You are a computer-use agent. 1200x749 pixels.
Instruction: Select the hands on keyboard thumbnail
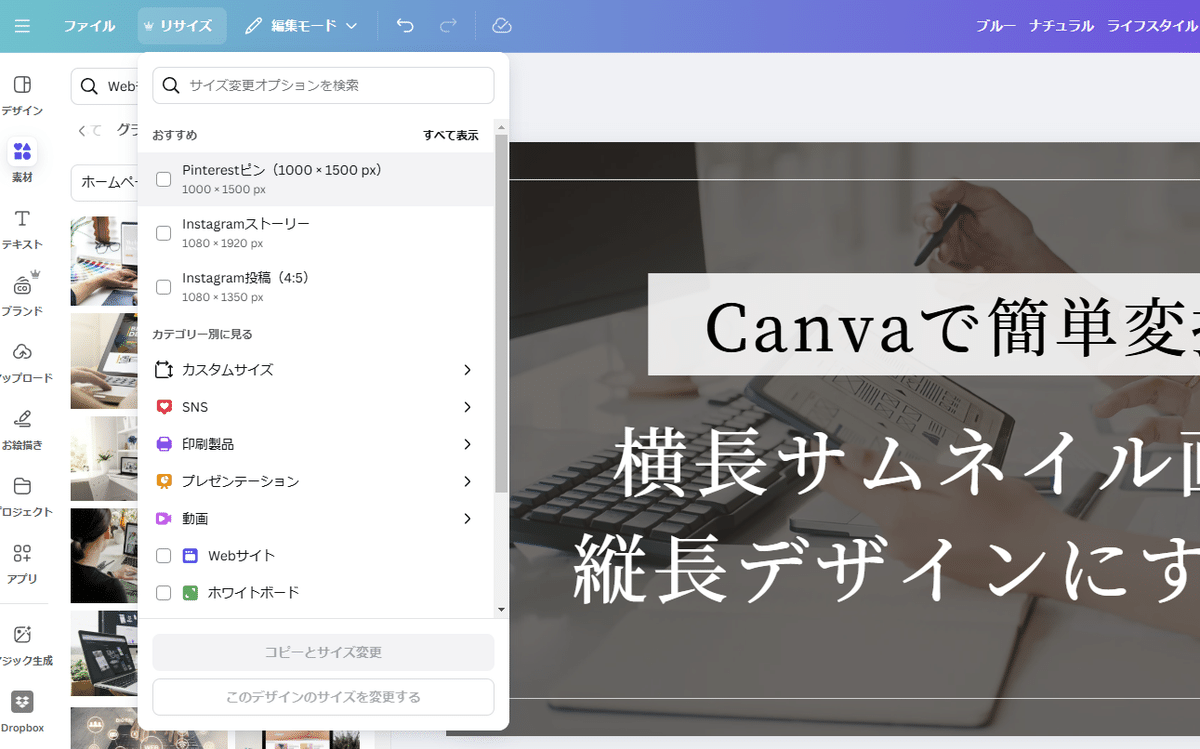pyautogui.click(x=104, y=361)
